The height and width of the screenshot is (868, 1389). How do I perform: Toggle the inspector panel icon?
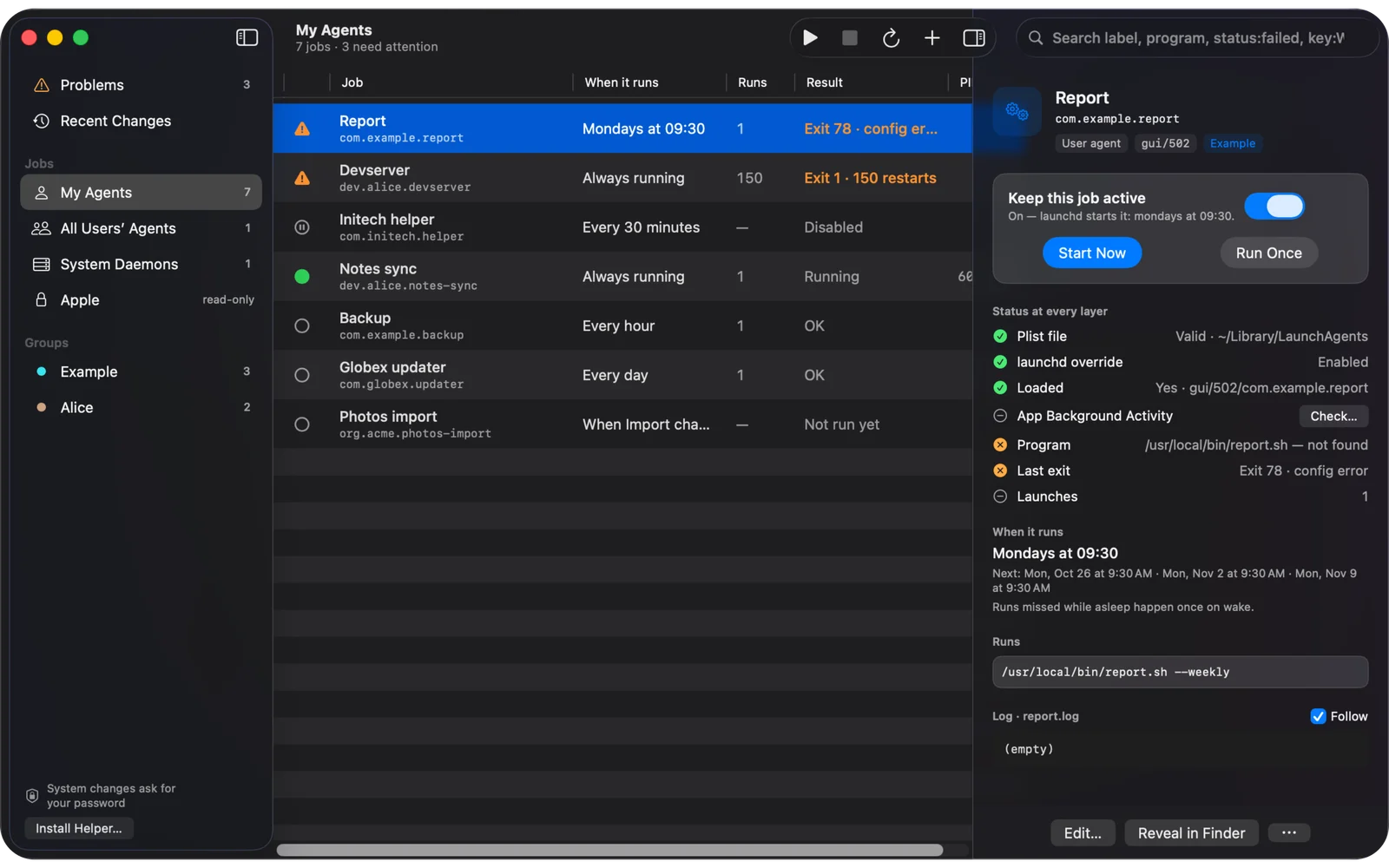click(974, 37)
